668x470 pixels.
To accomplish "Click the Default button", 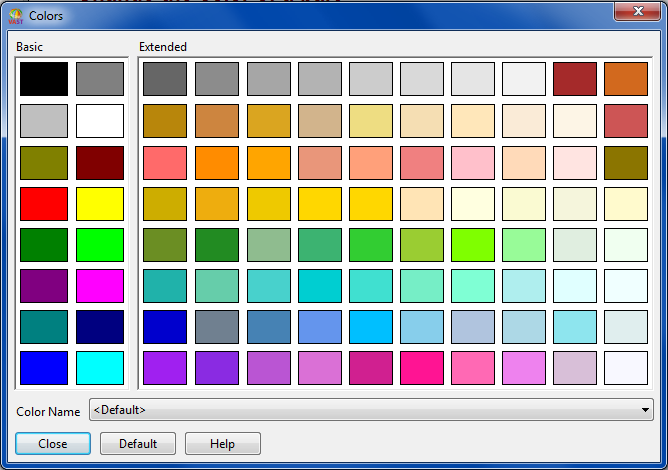I will coord(138,444).
